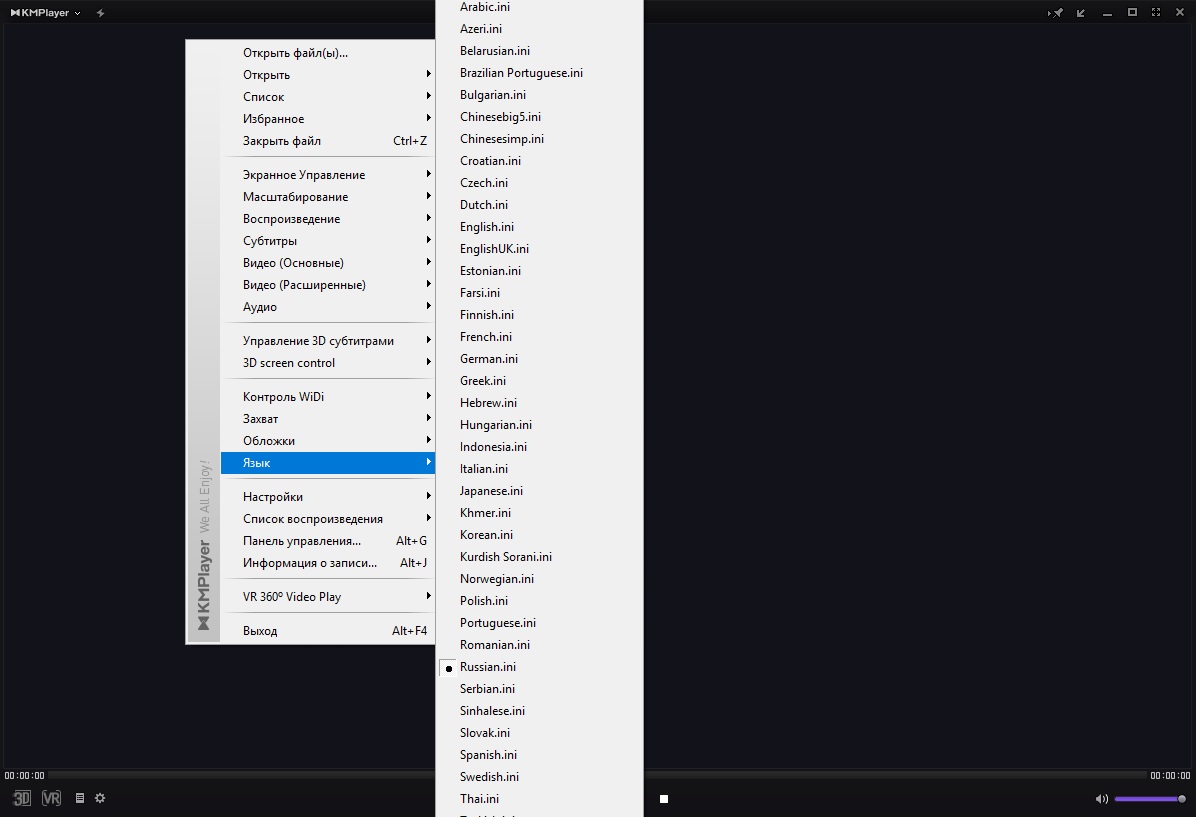Toggle the VR mode icon

51,798
